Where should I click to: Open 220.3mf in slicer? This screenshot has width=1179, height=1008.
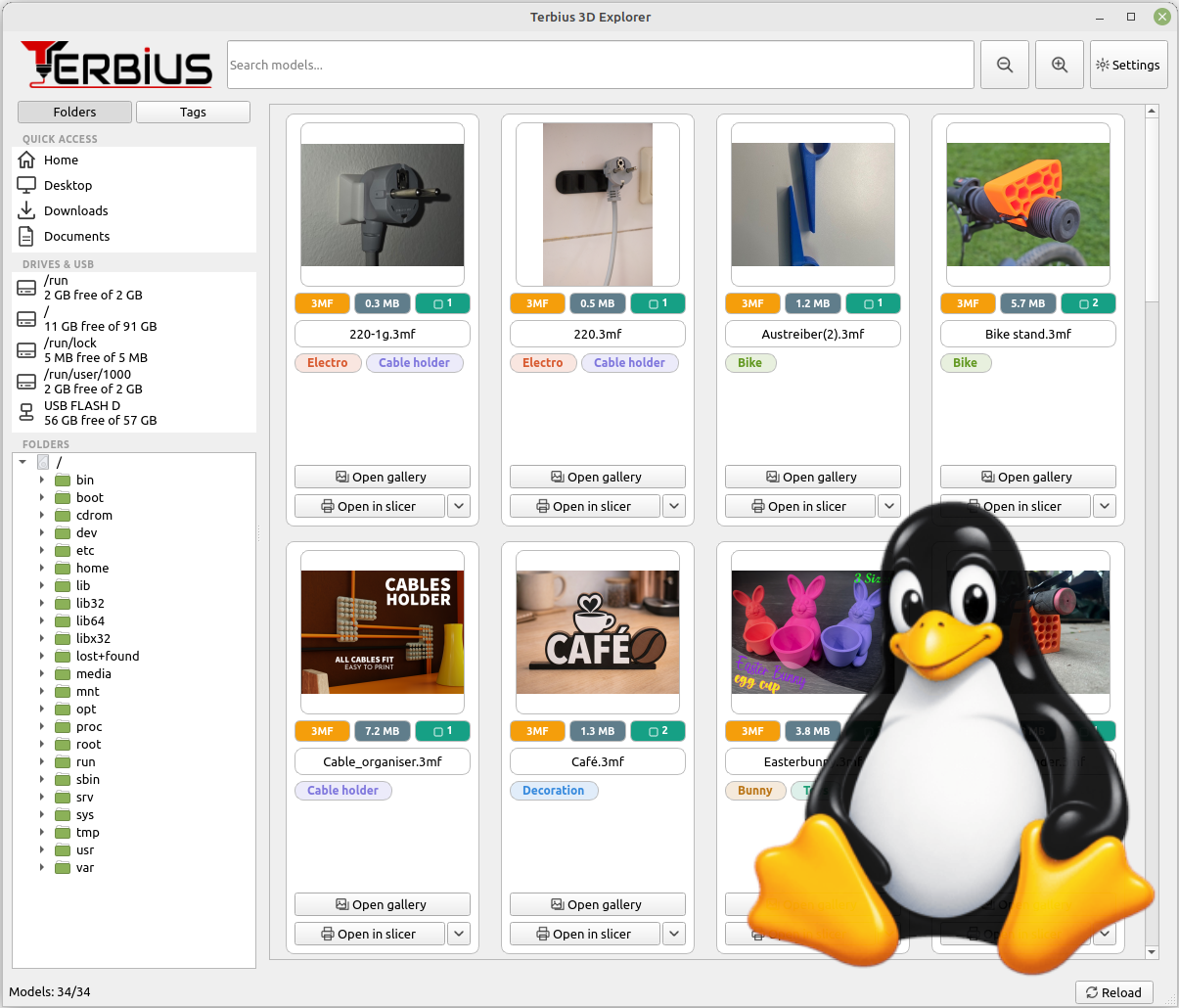coord(585,506)
